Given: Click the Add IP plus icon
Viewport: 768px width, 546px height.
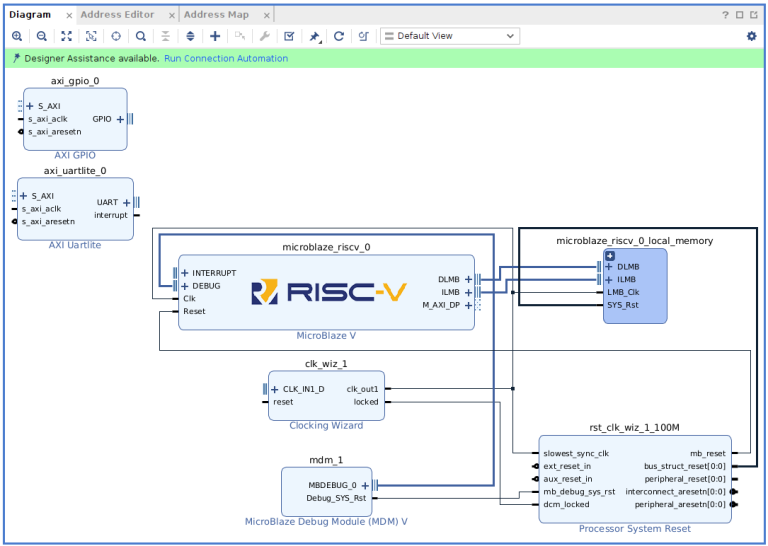Looking at the screenshot, I should 215,36.
